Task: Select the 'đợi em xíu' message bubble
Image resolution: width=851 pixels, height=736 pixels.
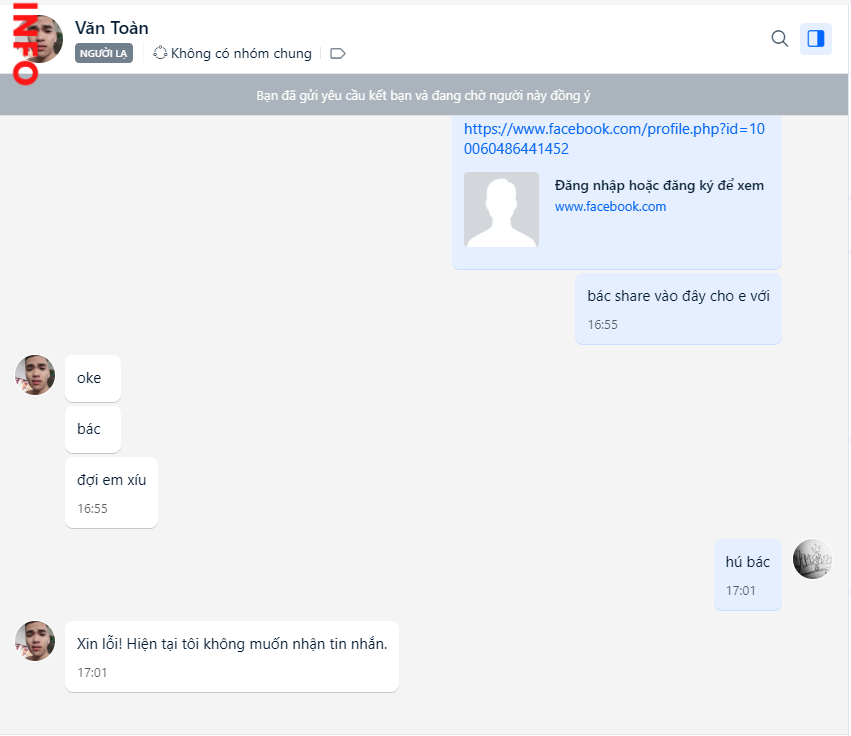Action: (x=111, y=492)
